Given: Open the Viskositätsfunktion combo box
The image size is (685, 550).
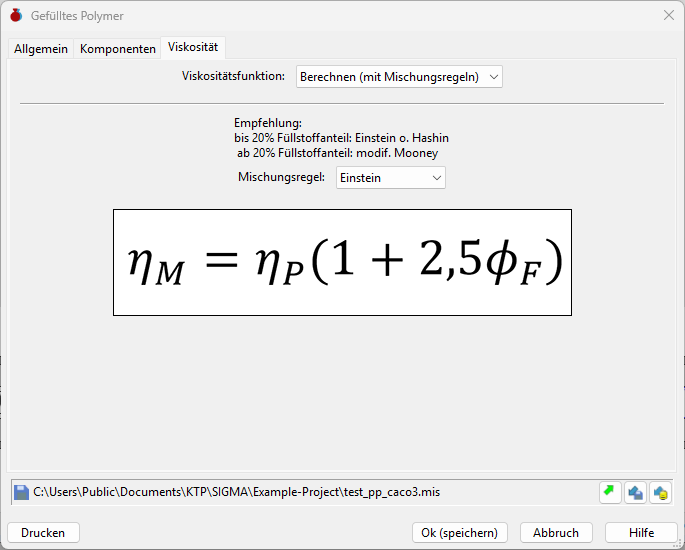Looking at the screenshot, I should (x=399, y=77).
